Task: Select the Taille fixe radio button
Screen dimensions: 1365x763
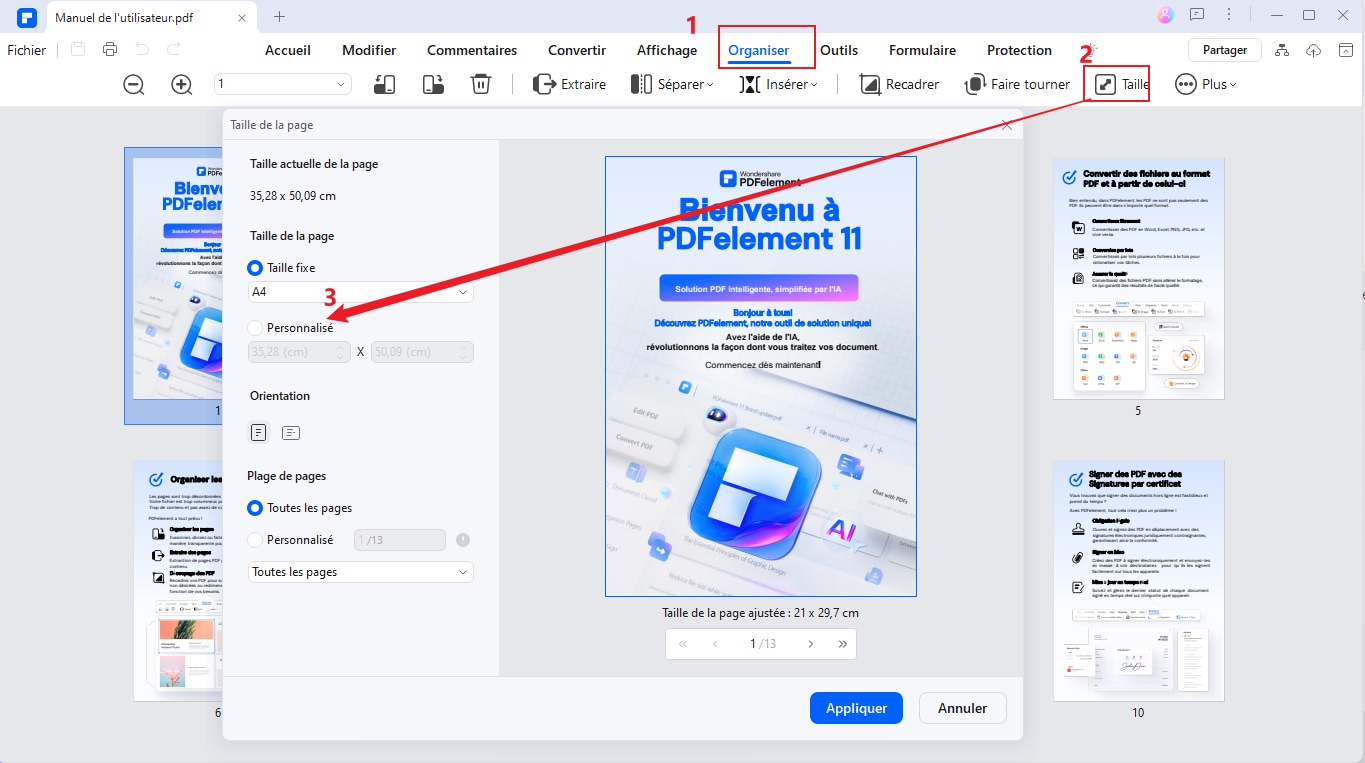Action: pos(255,268)
